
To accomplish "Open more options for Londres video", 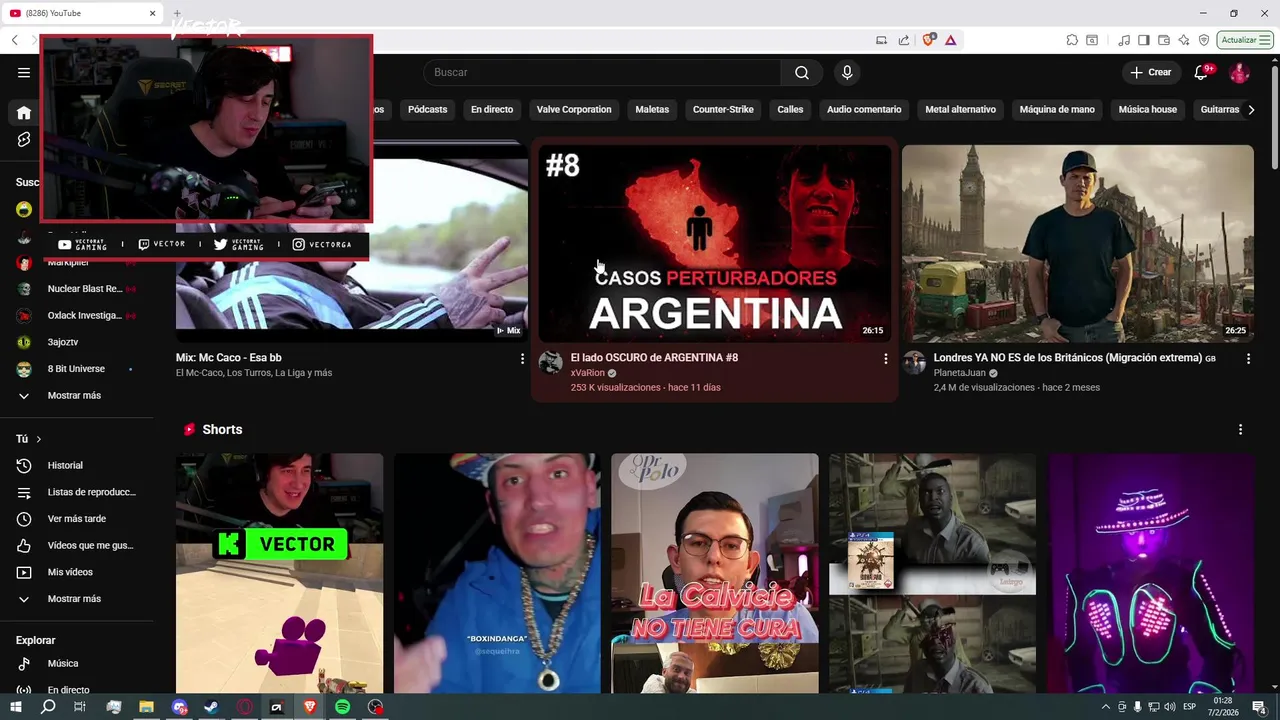I will [x=1248, y=358].
